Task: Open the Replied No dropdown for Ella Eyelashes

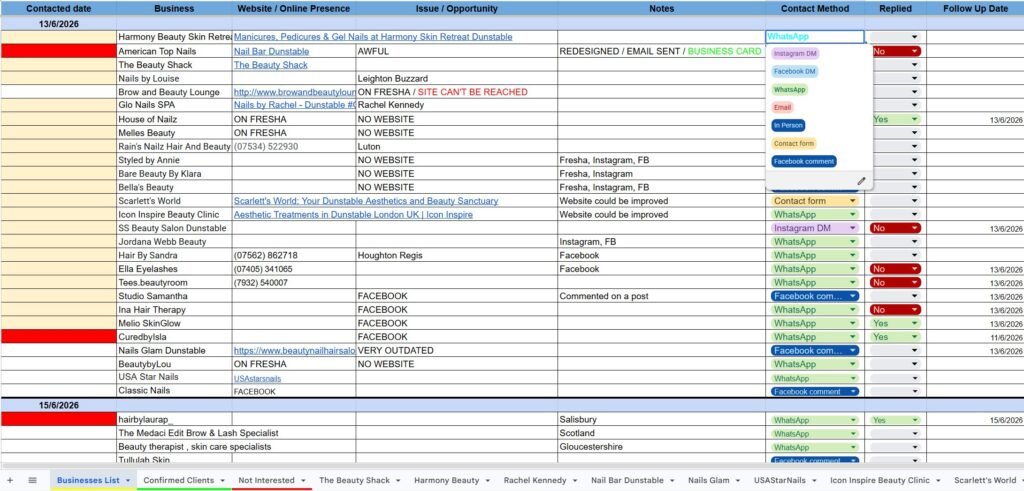Action: tap(895, 269)
